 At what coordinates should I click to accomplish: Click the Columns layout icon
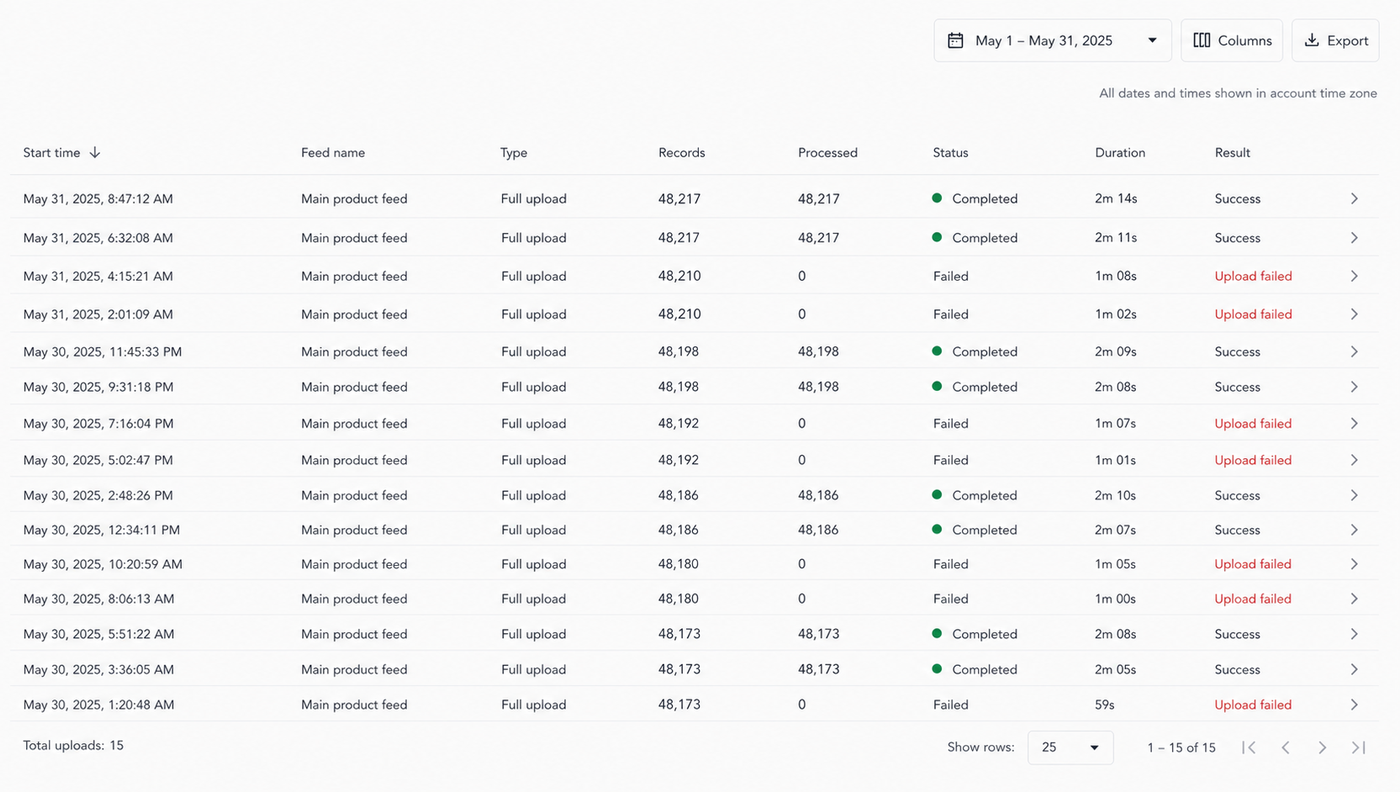[x=1202, y=41]
